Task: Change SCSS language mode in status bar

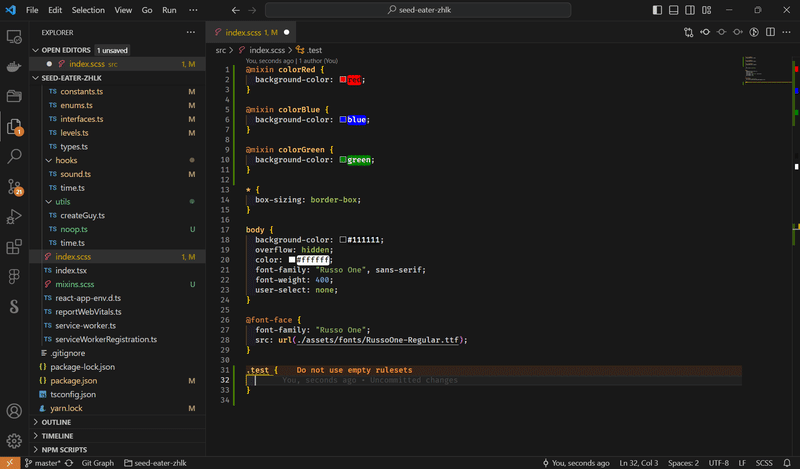Action: click(764, 463)
